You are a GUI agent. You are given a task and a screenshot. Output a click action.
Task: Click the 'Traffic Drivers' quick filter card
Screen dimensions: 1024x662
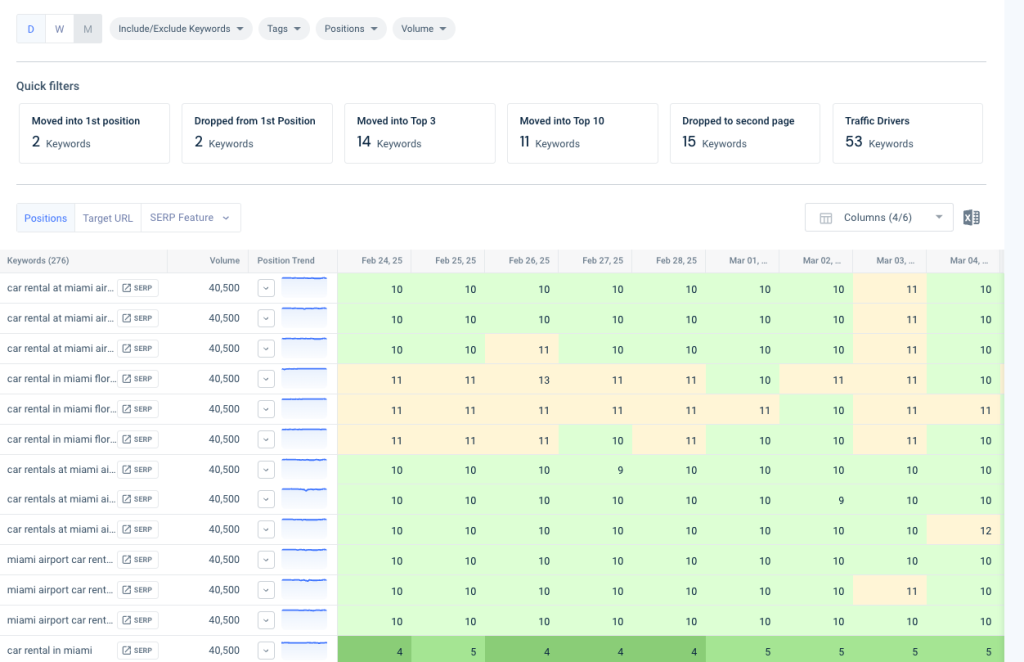(907, 133)
